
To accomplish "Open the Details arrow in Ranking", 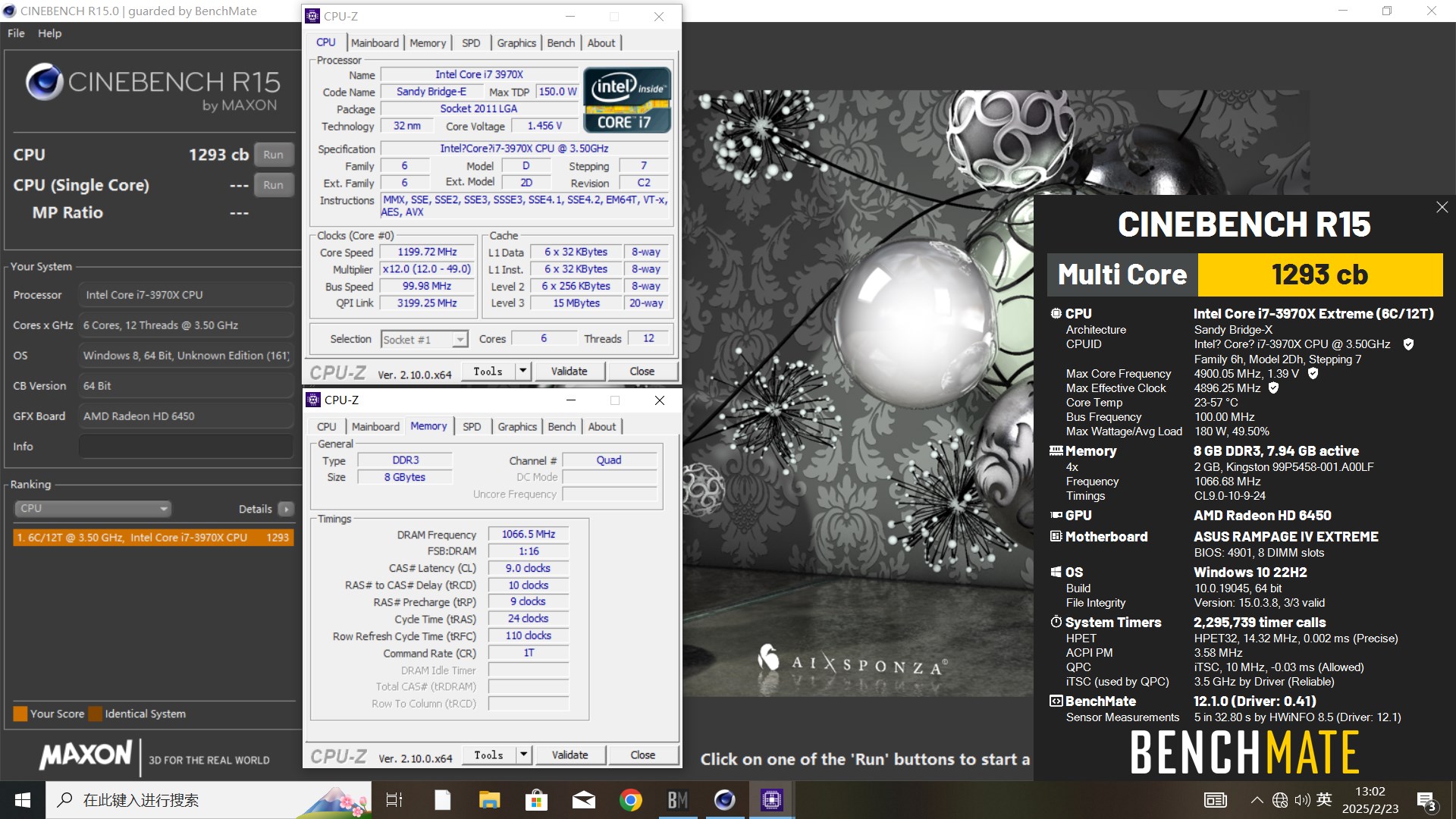I will (x=286, y=509).
